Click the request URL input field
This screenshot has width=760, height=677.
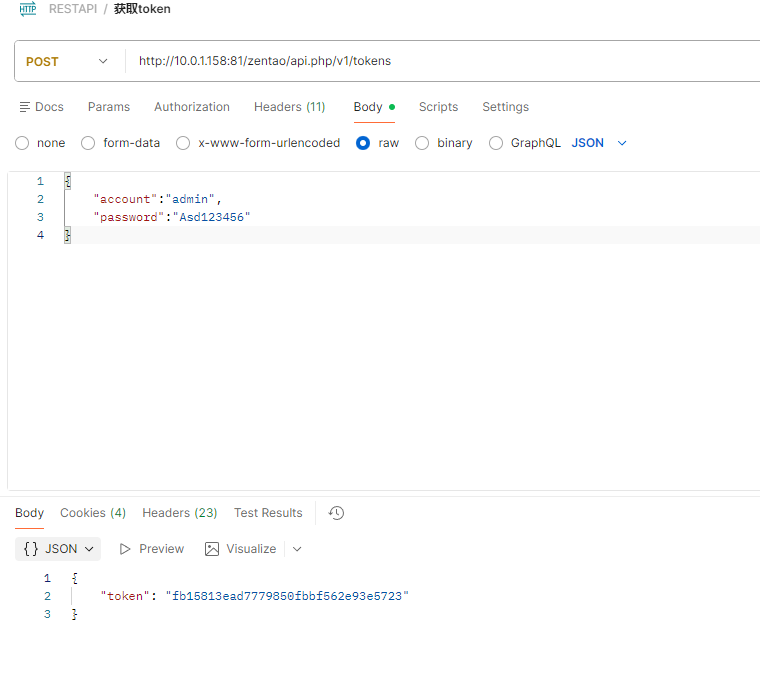tap(441, 61)
